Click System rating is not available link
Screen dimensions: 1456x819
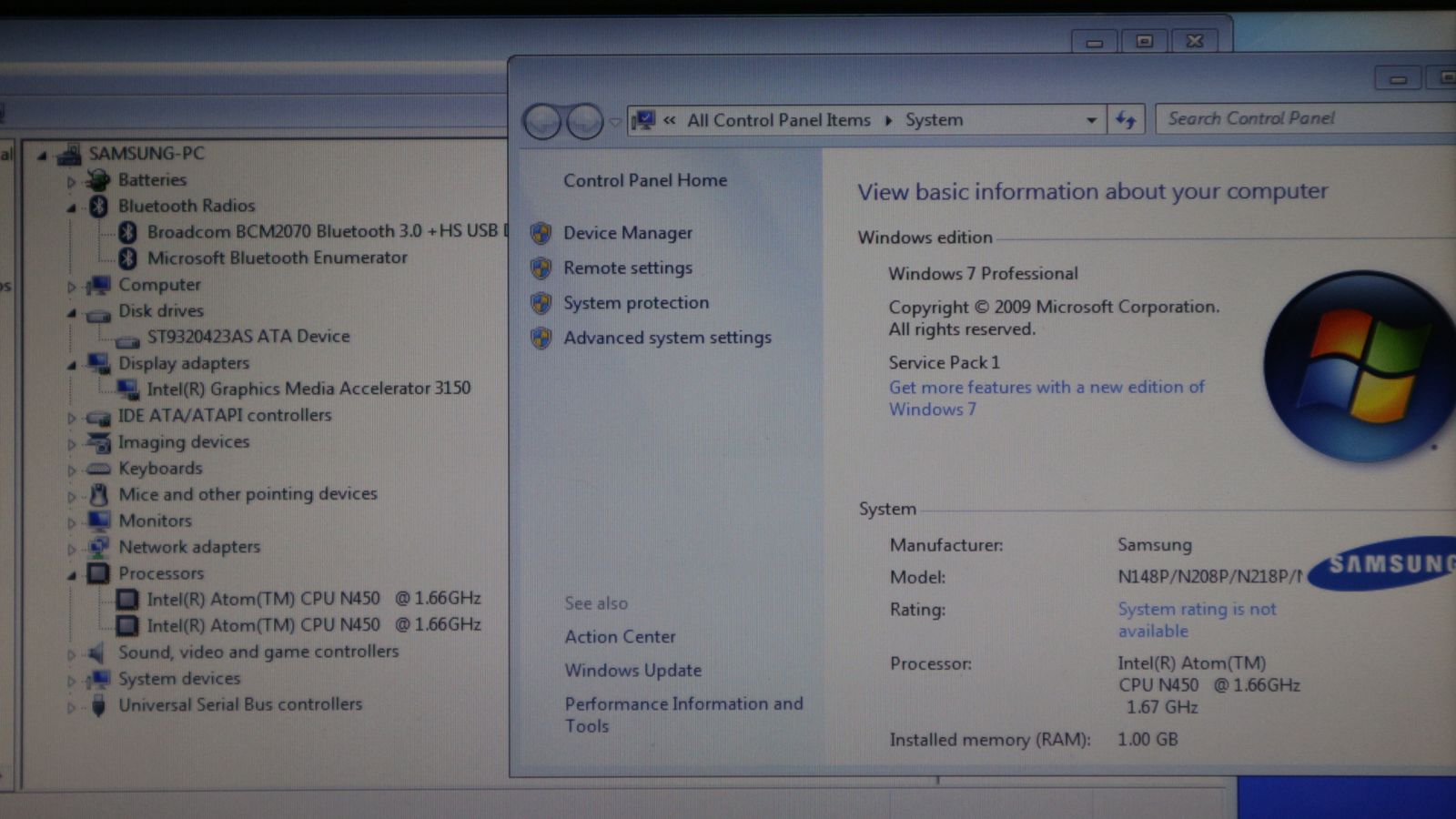(x=1197, y=620)
